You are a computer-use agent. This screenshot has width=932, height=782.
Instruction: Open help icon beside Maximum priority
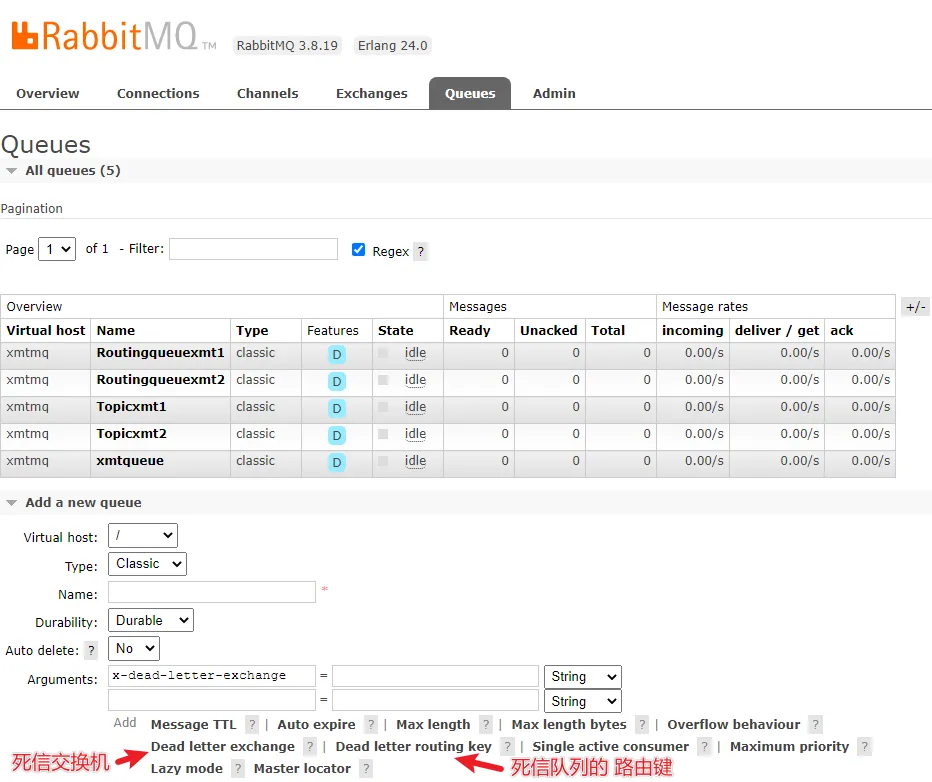click(x=865, y=746)
